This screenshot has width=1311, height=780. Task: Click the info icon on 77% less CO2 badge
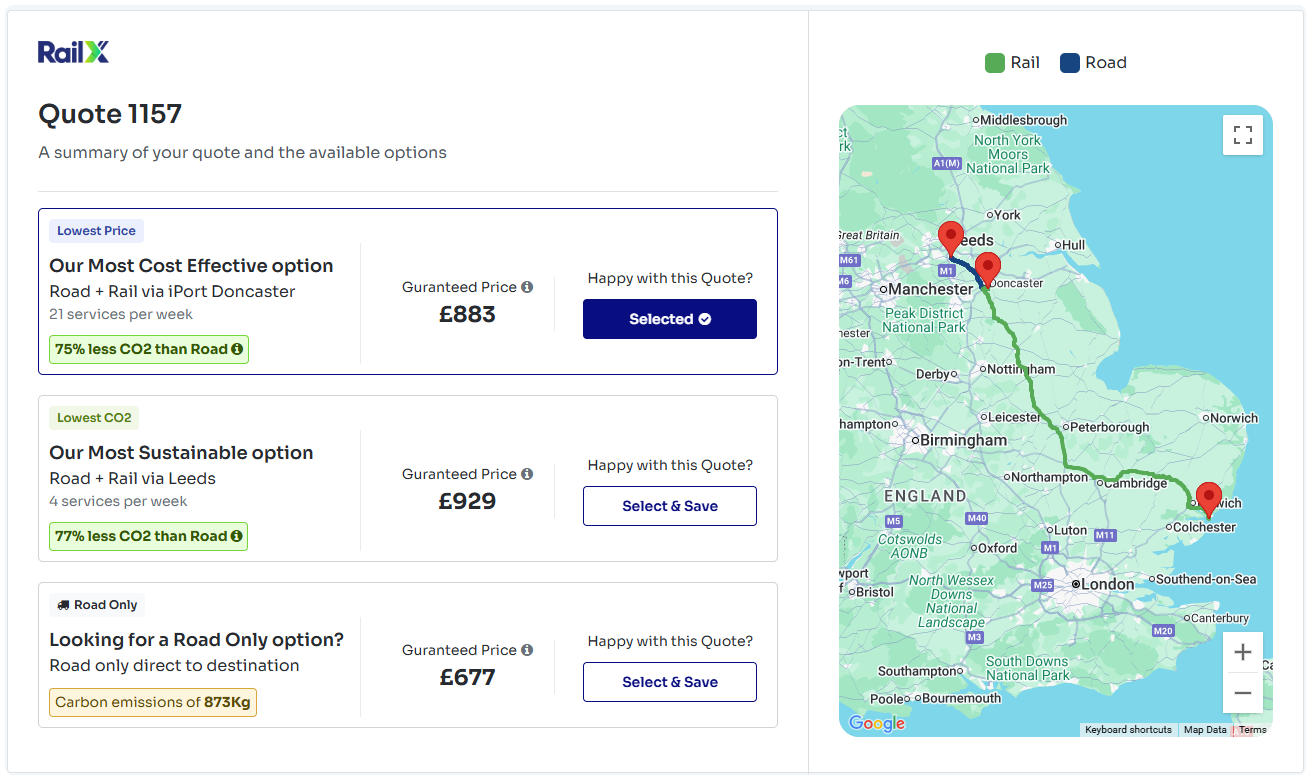coord(236,536)
